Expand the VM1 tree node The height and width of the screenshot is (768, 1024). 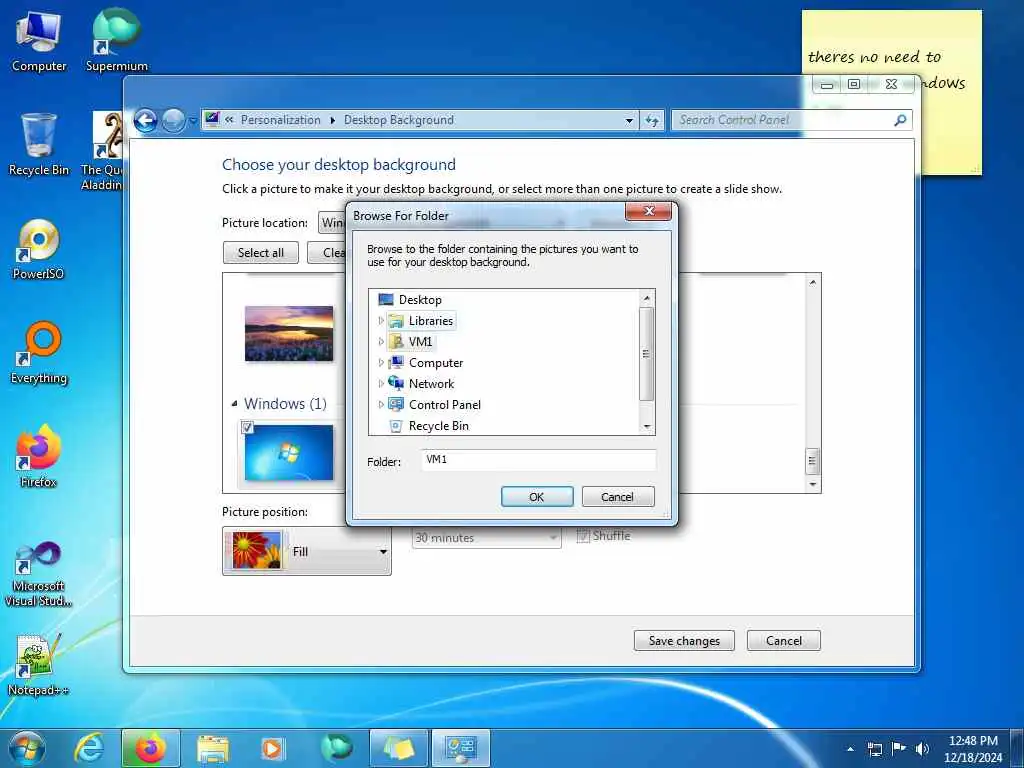coord(381,342)
